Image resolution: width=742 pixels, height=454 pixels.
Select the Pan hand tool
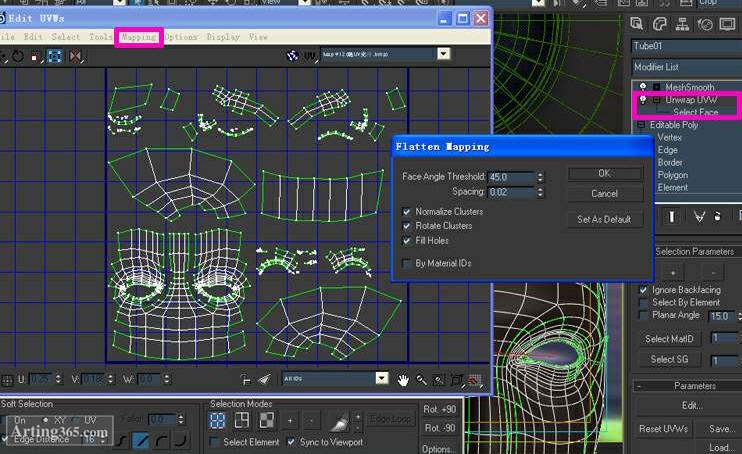click(403, 380)
